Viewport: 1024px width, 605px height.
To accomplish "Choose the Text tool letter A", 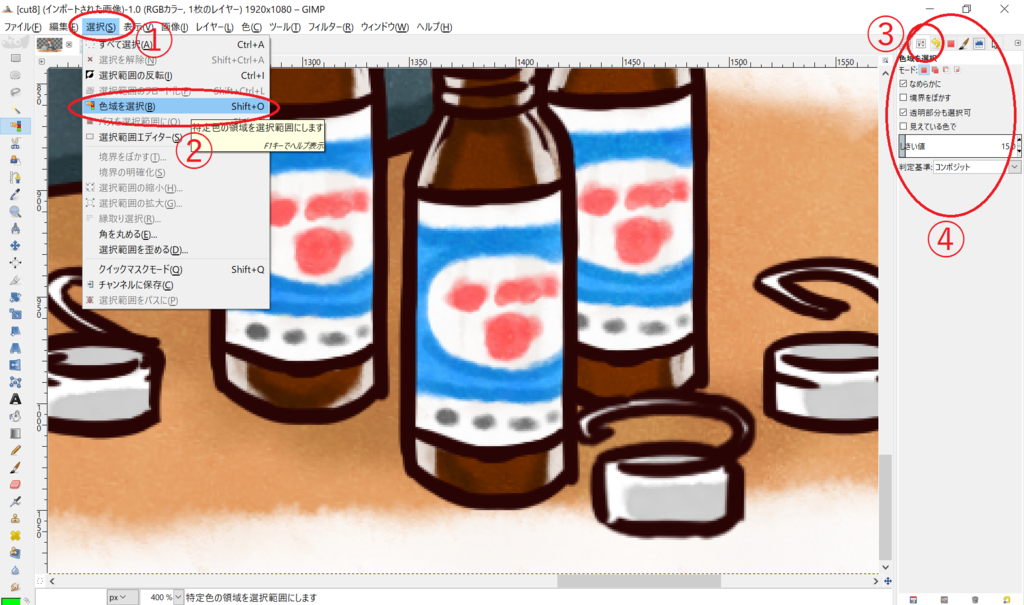I will pos(15,399).
